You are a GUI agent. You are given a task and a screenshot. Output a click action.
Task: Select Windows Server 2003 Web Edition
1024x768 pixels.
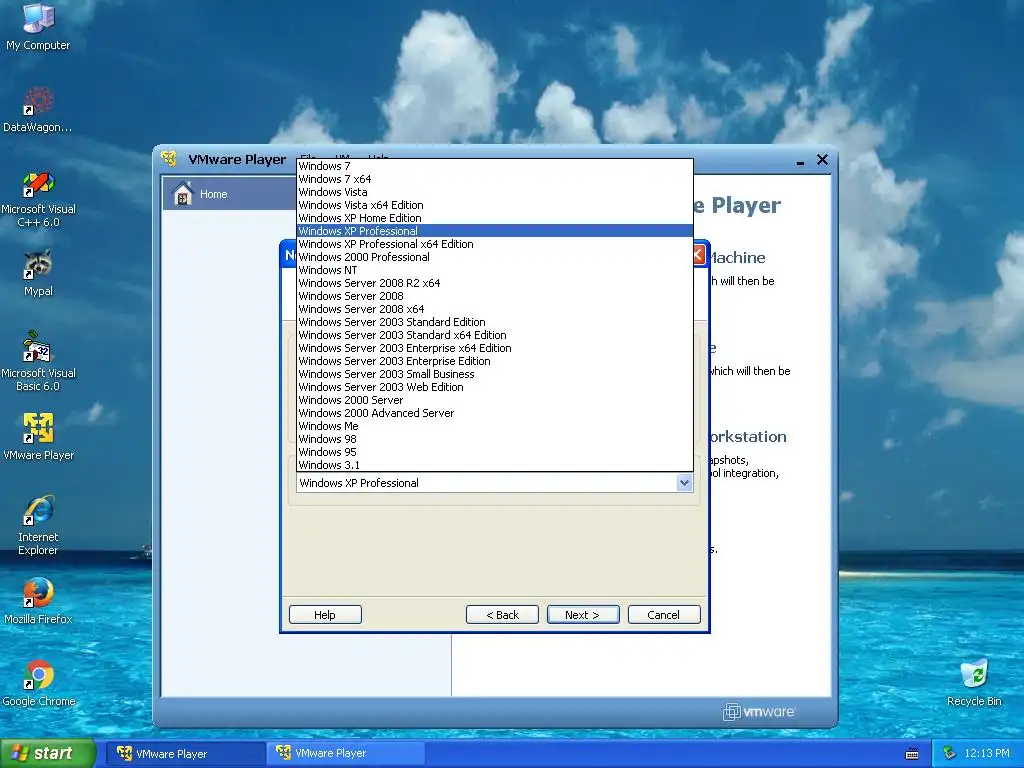[x=494, y=387]
